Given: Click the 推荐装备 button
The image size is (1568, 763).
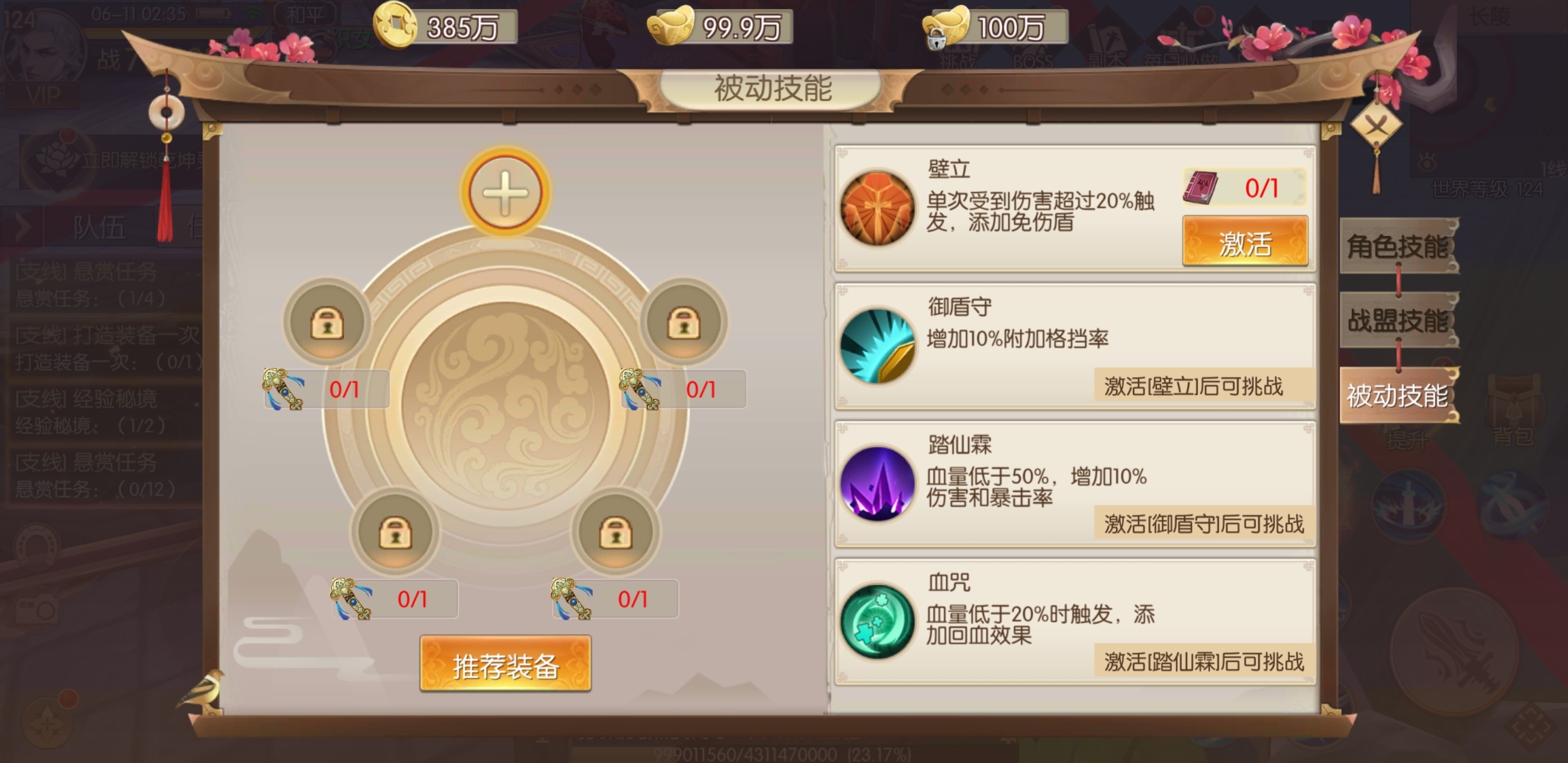Looking at the screenshot, I should pos(505,664).
